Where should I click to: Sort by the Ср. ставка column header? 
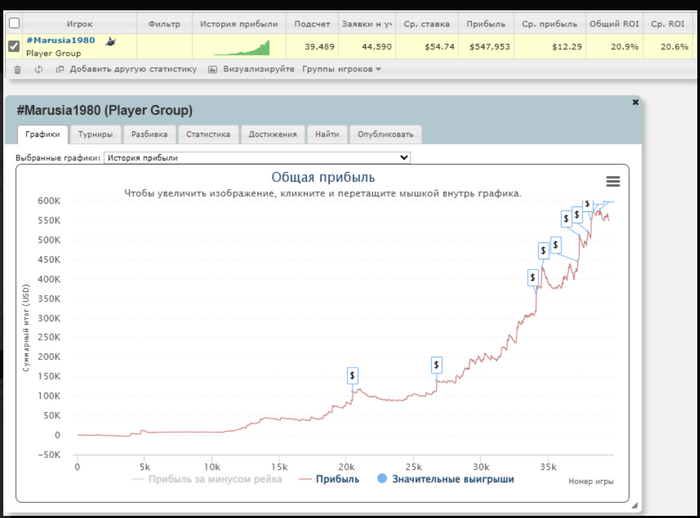(x=427, y=24)
